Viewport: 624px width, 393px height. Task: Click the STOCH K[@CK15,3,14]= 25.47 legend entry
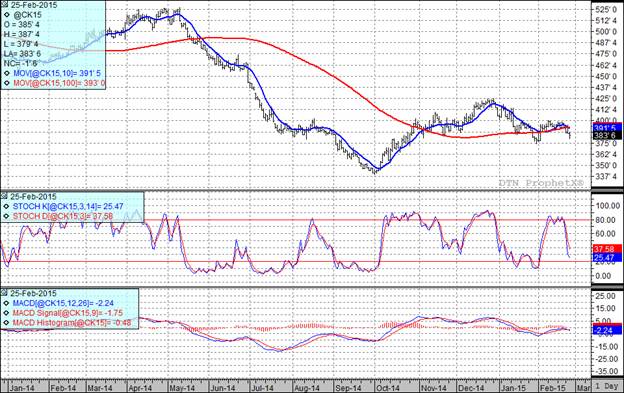[x=68, y=206]
